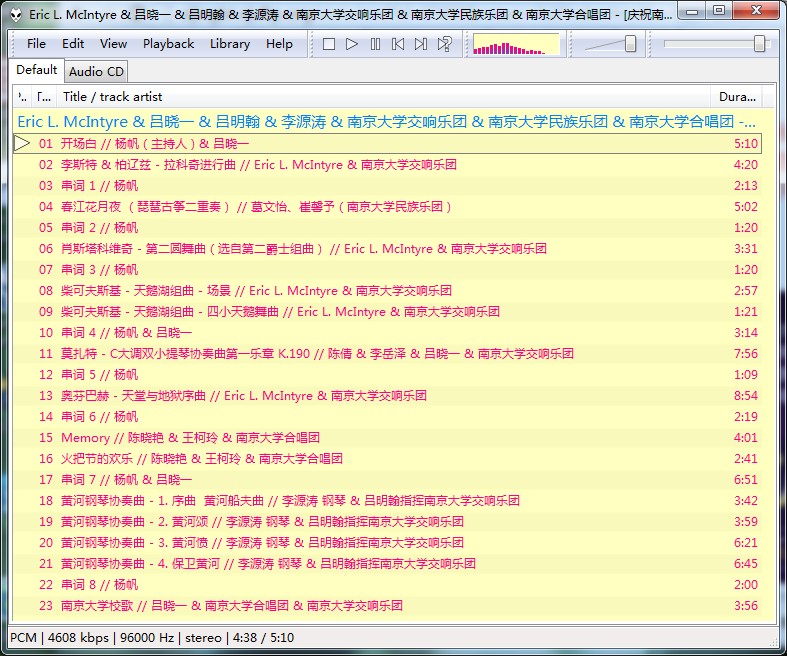Pause the current track
787x656 pixels.
[375, 44]
